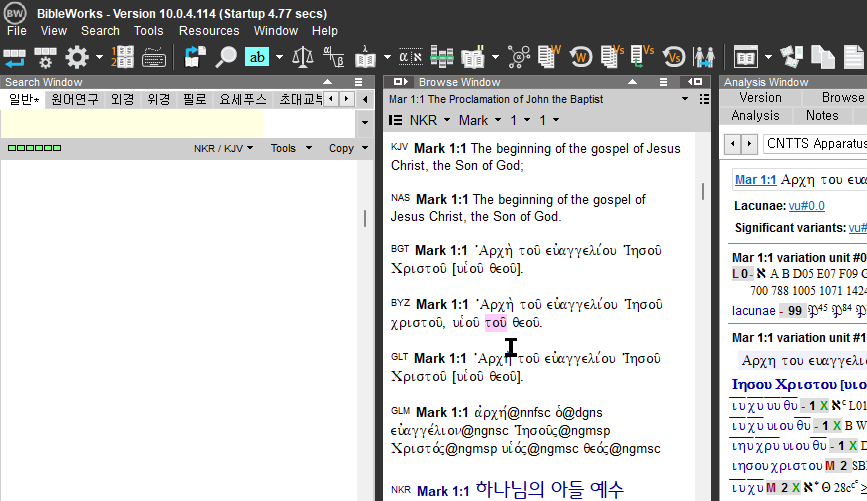Click previous arrow button beside CNTTS Apparatus

coord(733,144)
